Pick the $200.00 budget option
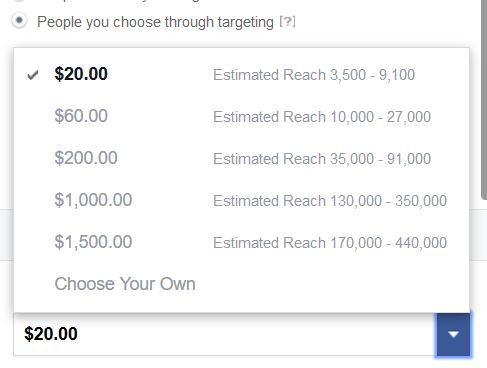The width and height of the screenshot is (487, 368). point(241,158)
